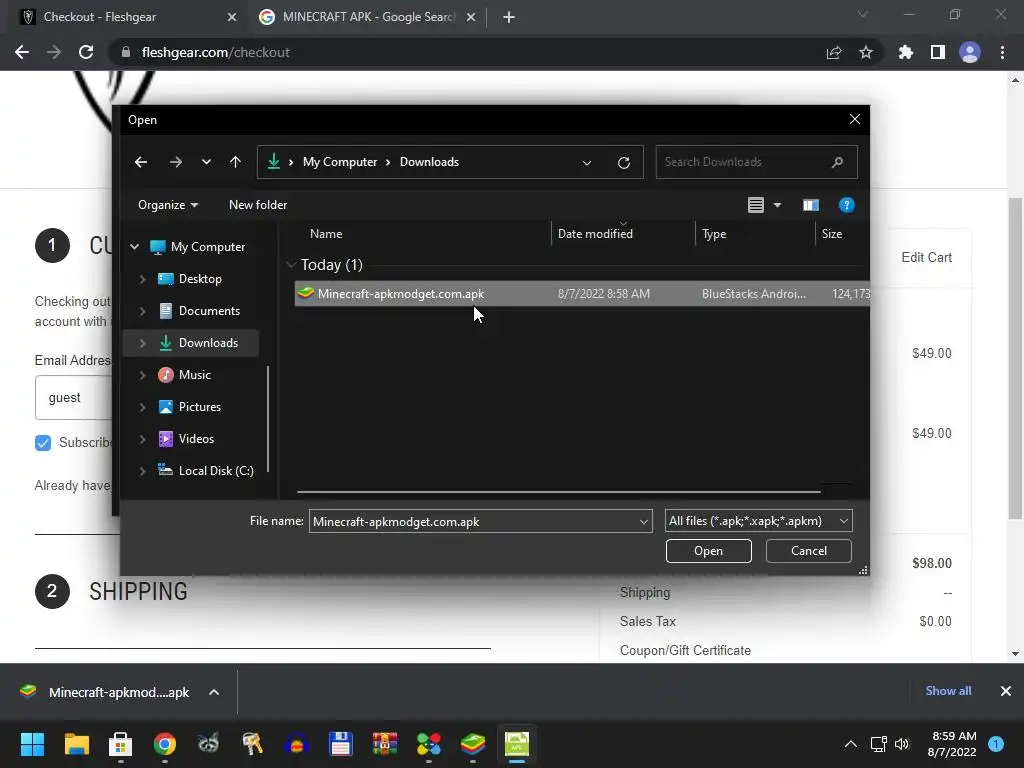Collapse the My Computer tree node
The height and width of the screenshot is (768, 1024).
(135, 247)
